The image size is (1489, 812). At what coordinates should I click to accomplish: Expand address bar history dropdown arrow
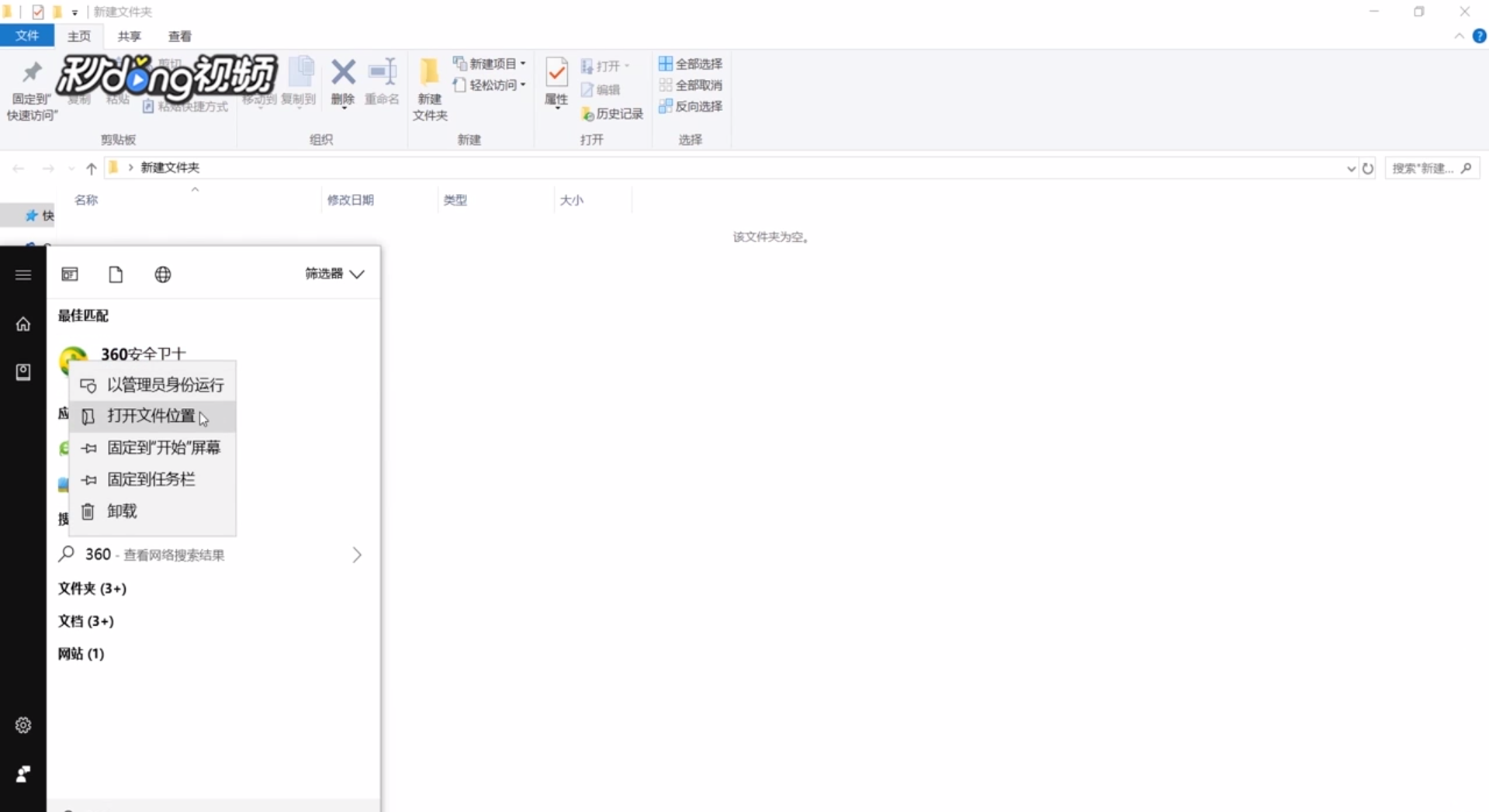coord(1351,168)
